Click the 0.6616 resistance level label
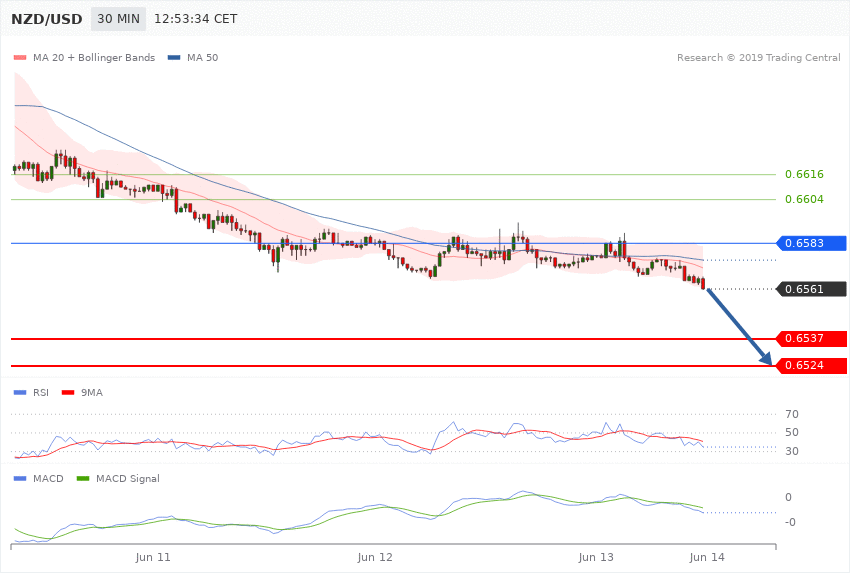The width and height of the screenshot is (850, 576). click(x=804, y=174)
